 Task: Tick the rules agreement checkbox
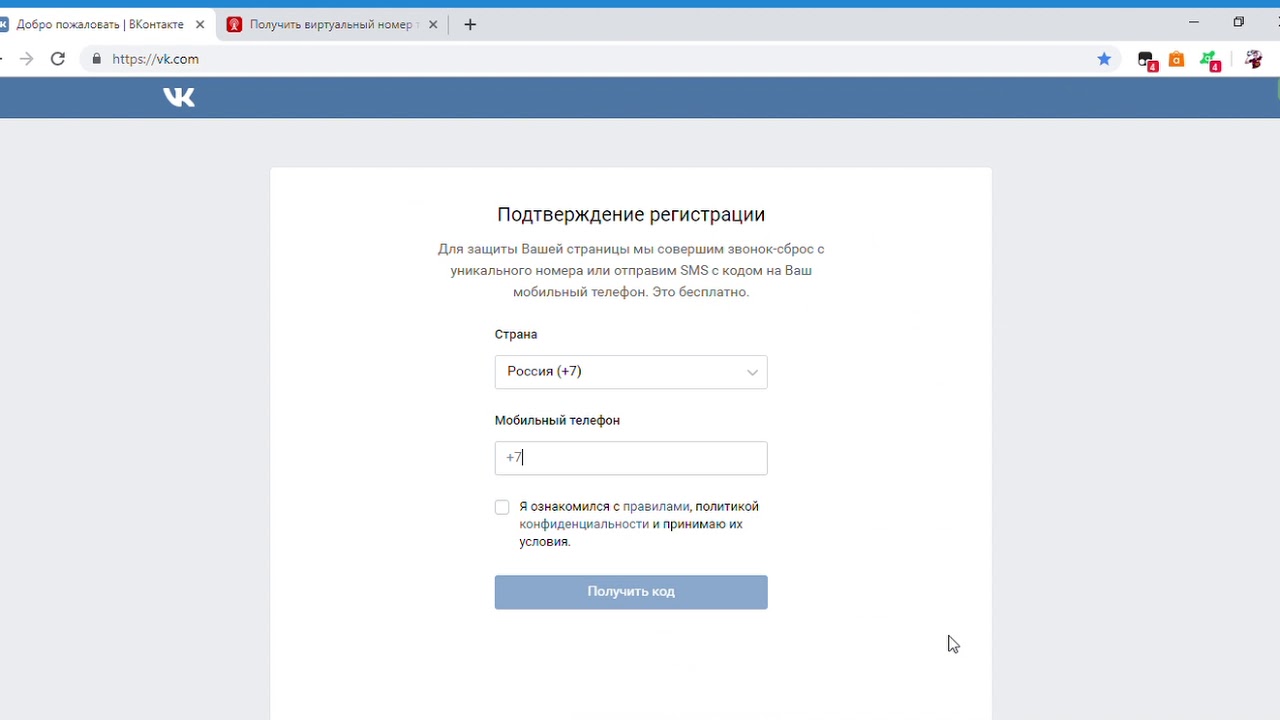502,507
